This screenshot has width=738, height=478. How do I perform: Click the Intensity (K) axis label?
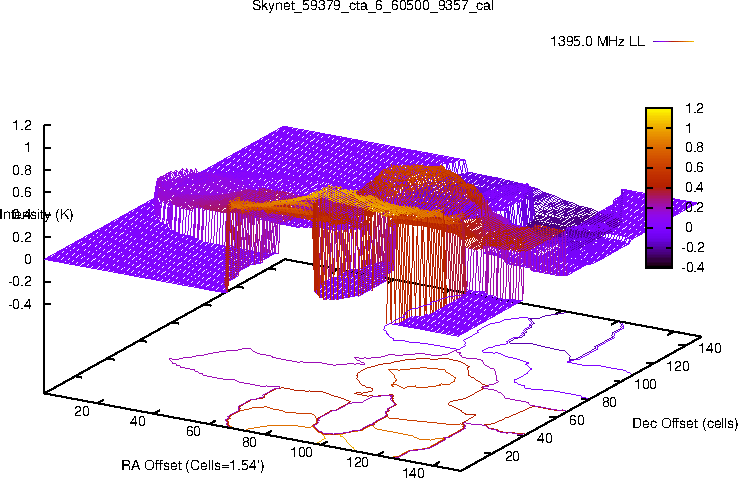[x=37, y=215]
